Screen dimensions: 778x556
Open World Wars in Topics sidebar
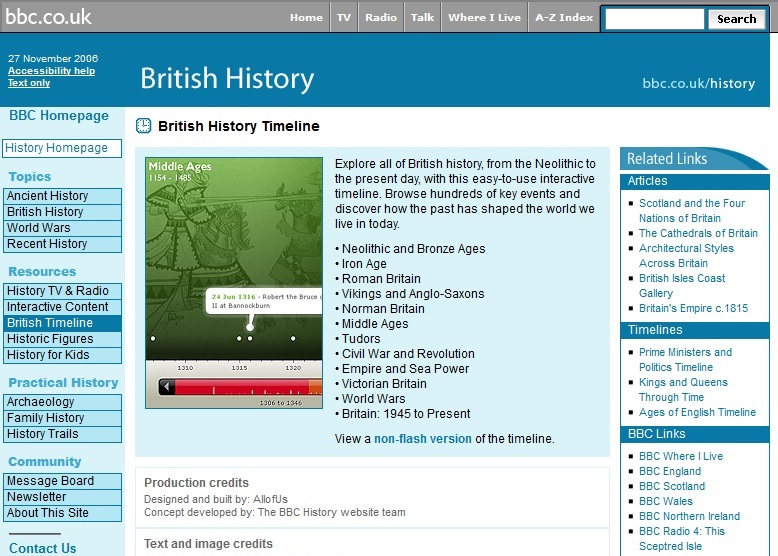(x=63, y=228)
